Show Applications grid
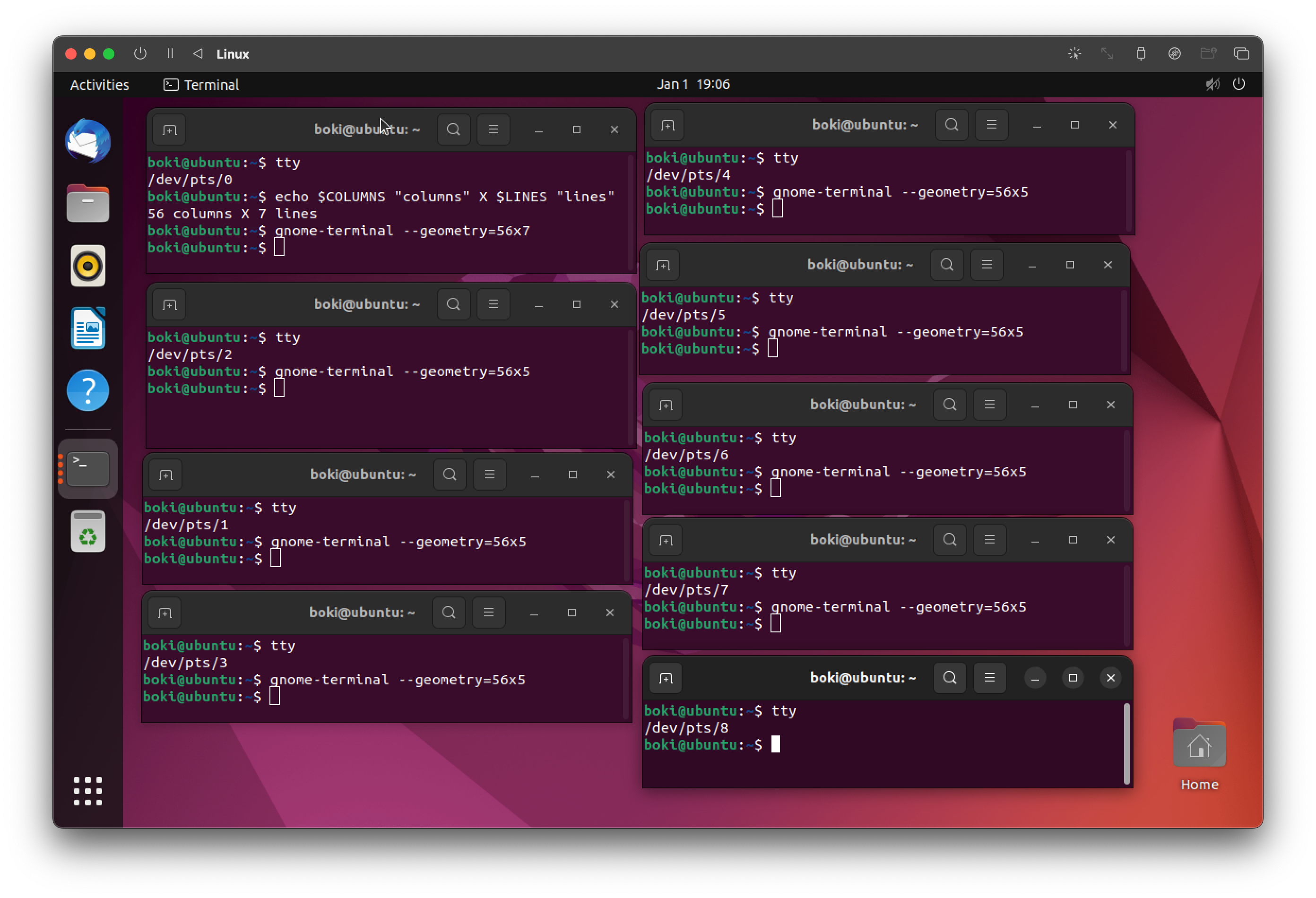 88,791
